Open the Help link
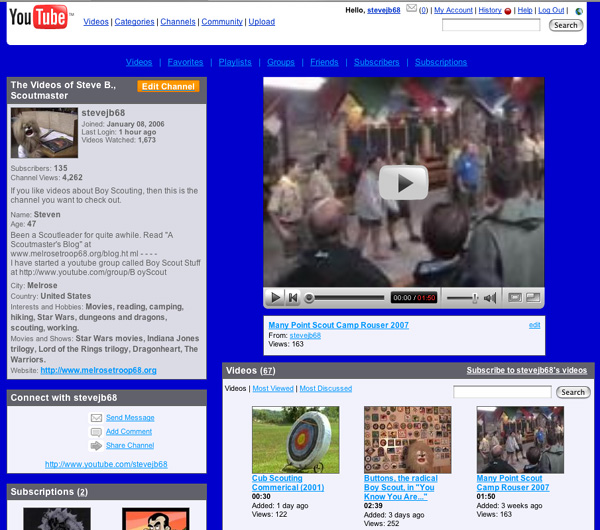Viewport: 600px width, 530px height. click(x=525, y=10)
